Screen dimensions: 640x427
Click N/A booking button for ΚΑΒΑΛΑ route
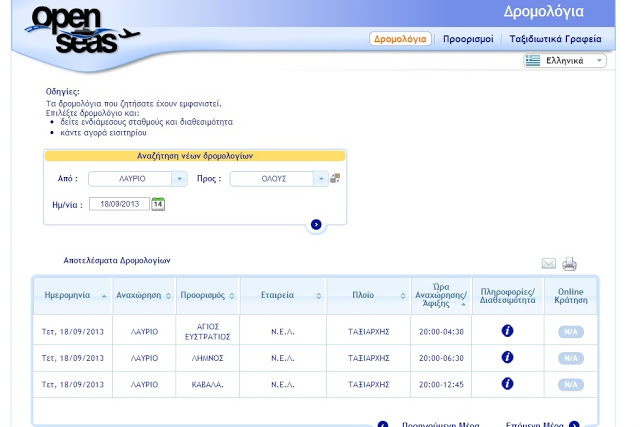point(571,385)
